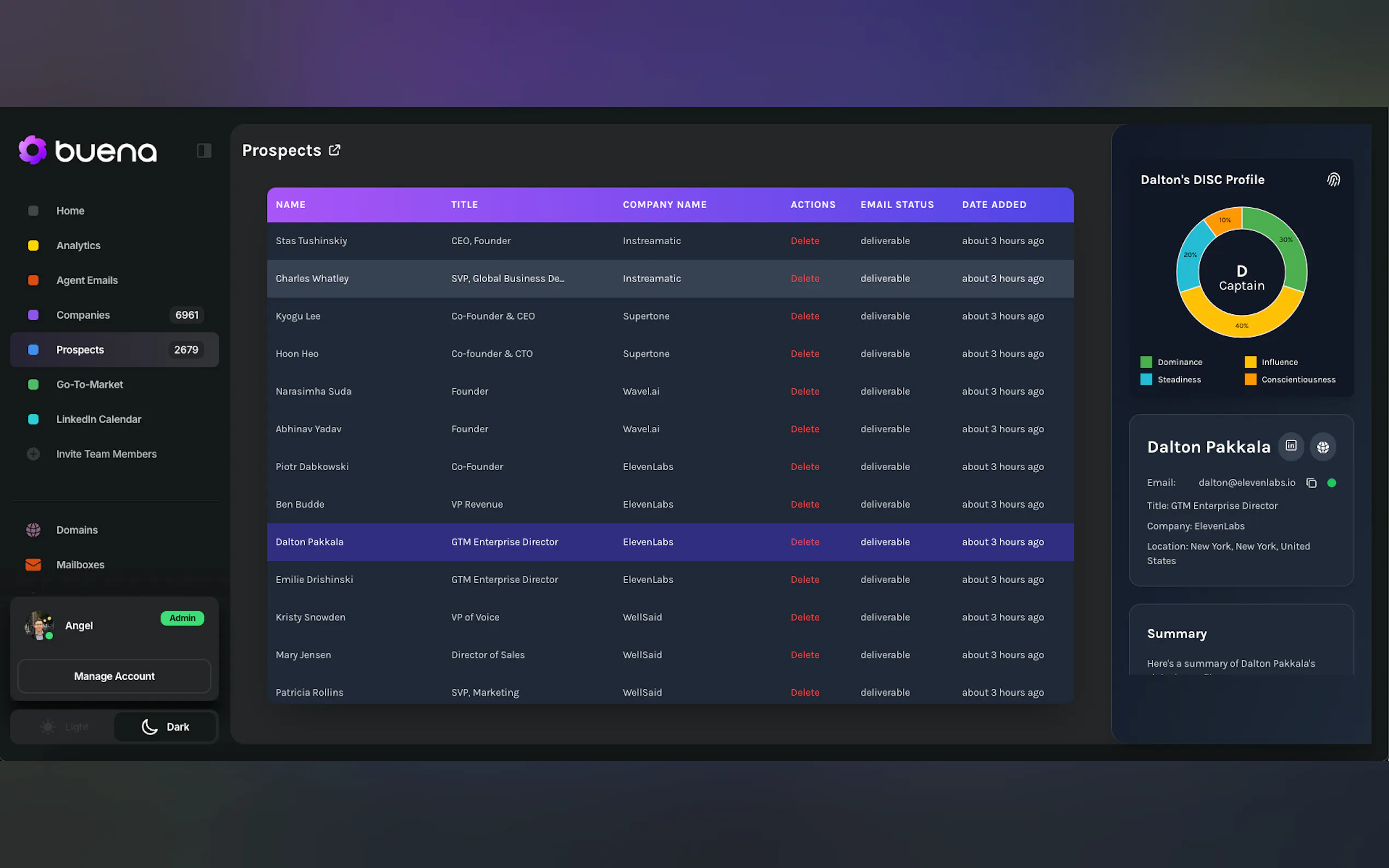The height and width of the screenshot is (868, 1389).
Task: Switch to Light theme
Action: pyautogui.click(x=65, y=727)
